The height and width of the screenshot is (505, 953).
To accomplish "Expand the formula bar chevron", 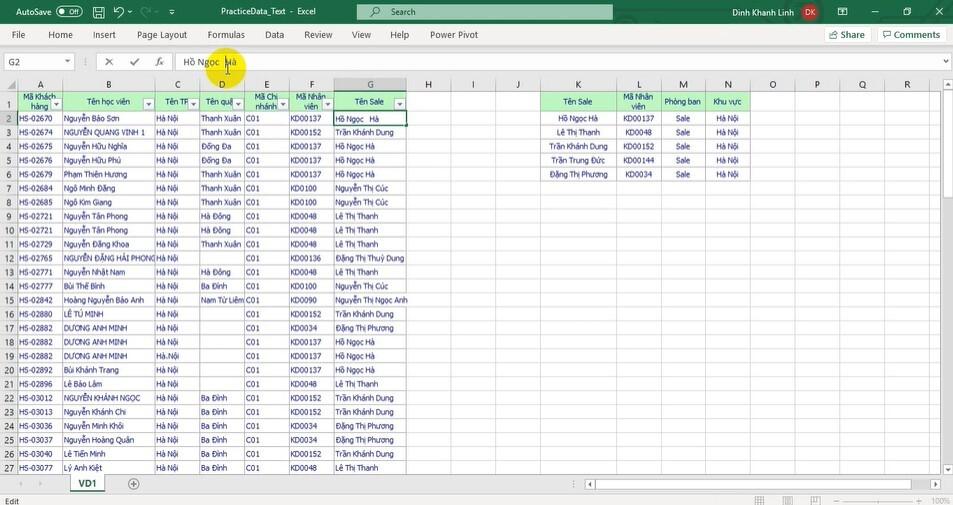I will pos(946,61).
